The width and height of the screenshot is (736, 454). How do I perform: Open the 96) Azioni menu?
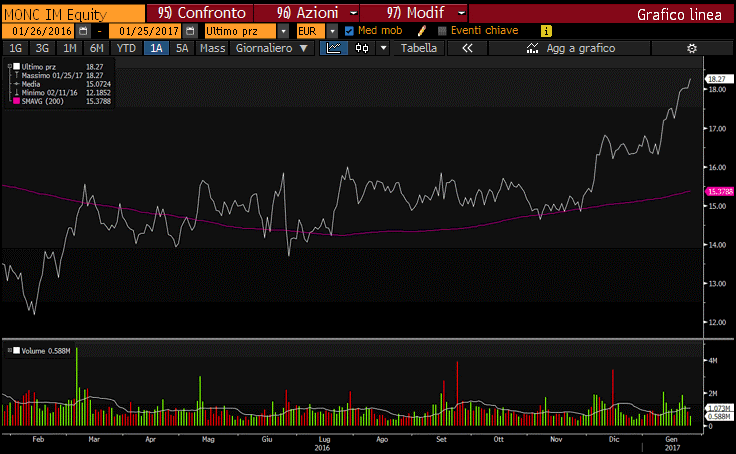point(305,14)
